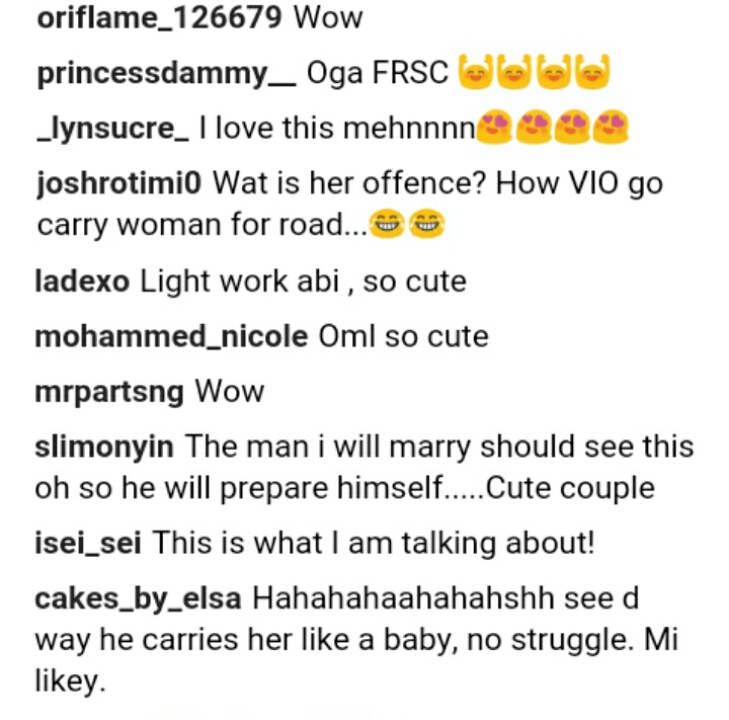729x720 pixels.
Task: Click 'Oml so cute' comment text
Action: pyautogui.click(x=403, y=336)
